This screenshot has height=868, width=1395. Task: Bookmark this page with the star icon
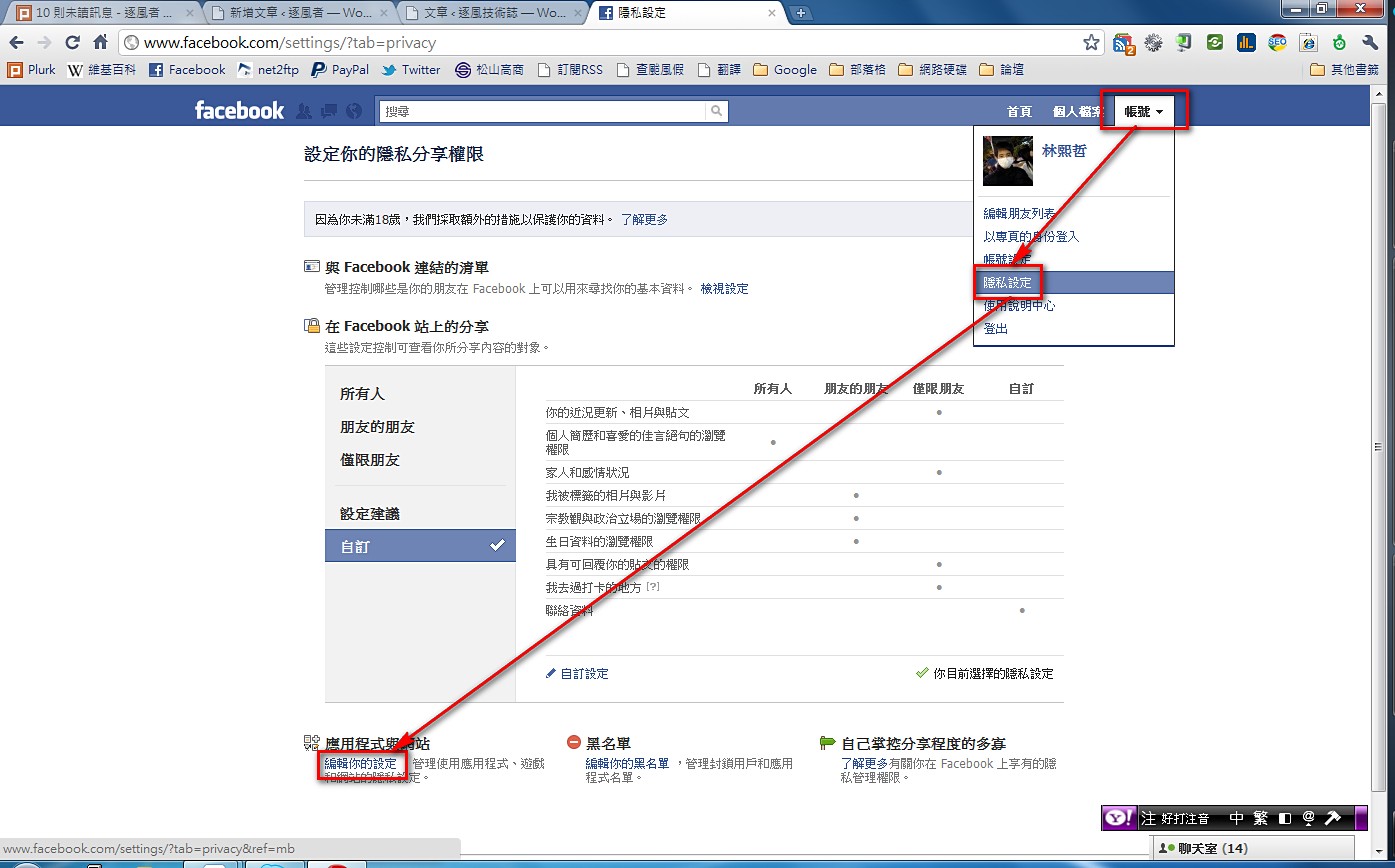point(1091,43)
